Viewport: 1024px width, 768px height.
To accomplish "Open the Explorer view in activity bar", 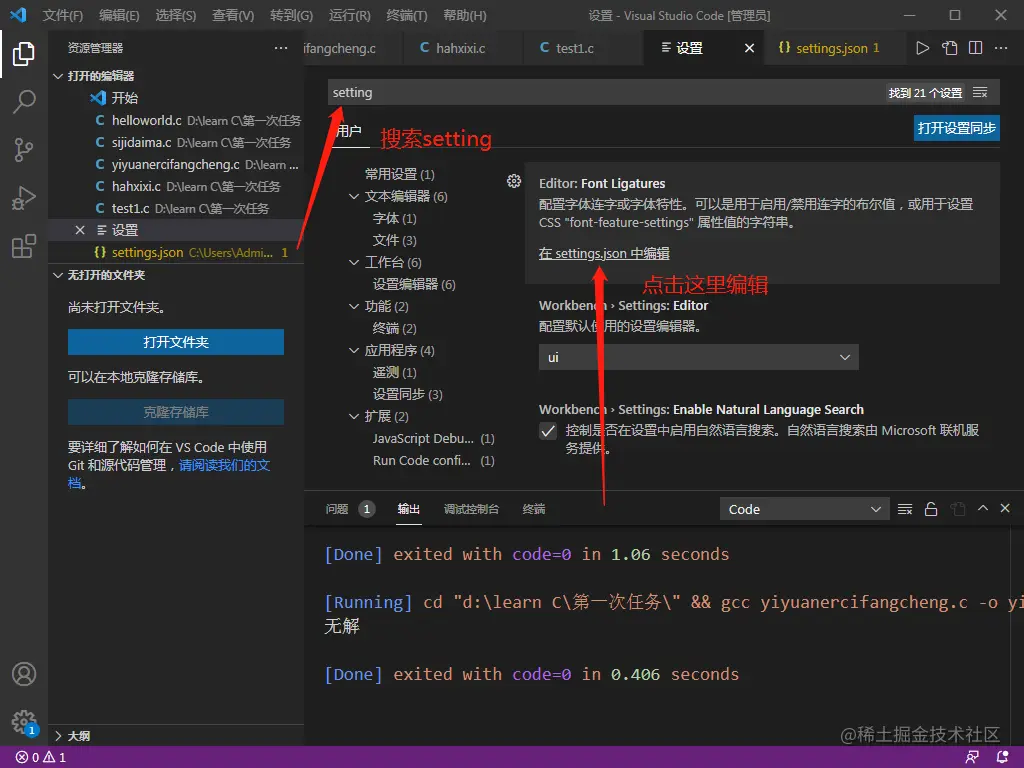I will pos(24,54).
